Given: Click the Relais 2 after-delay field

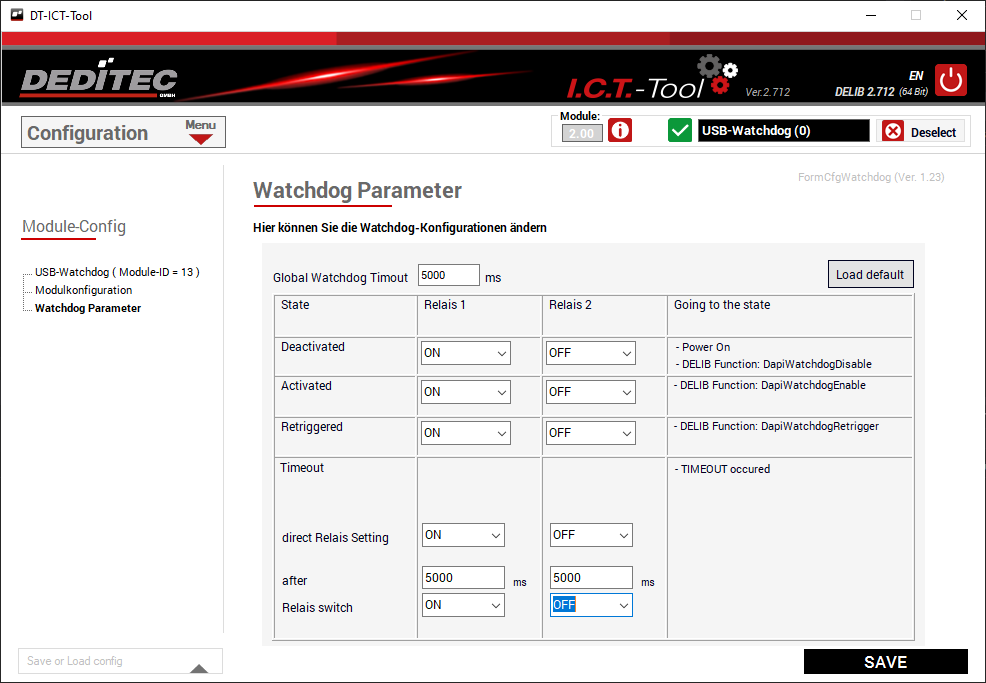Looking at the screenshot, I should click(591, 578).
